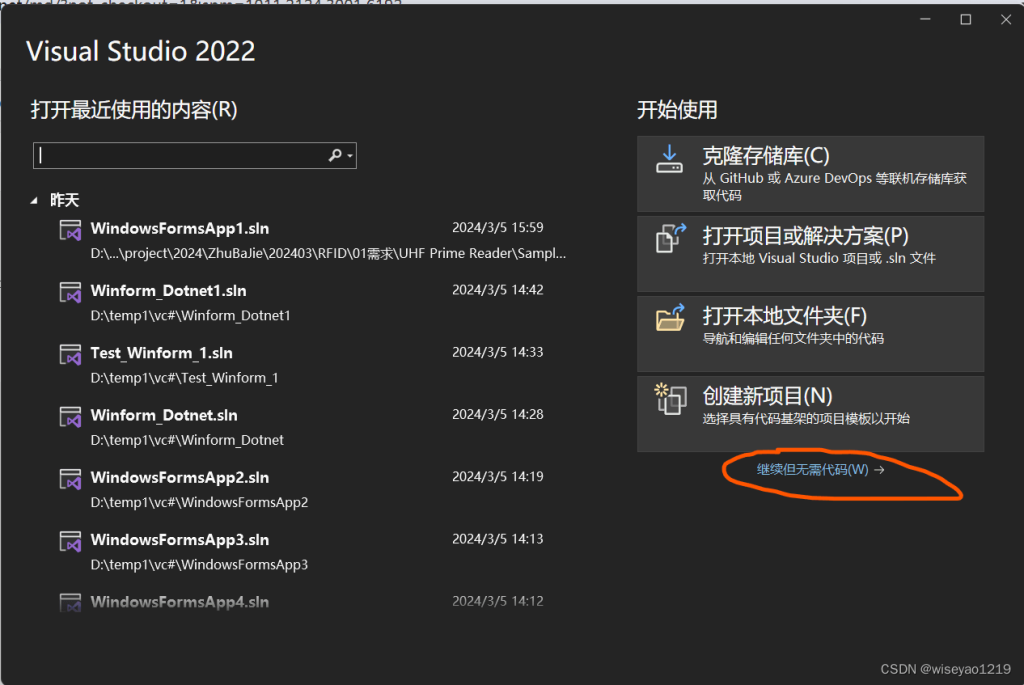Collapse the 昨天 recent projects group
Image resolution: width=1024 pixels, height=685 pixels.
coord(33,199)
